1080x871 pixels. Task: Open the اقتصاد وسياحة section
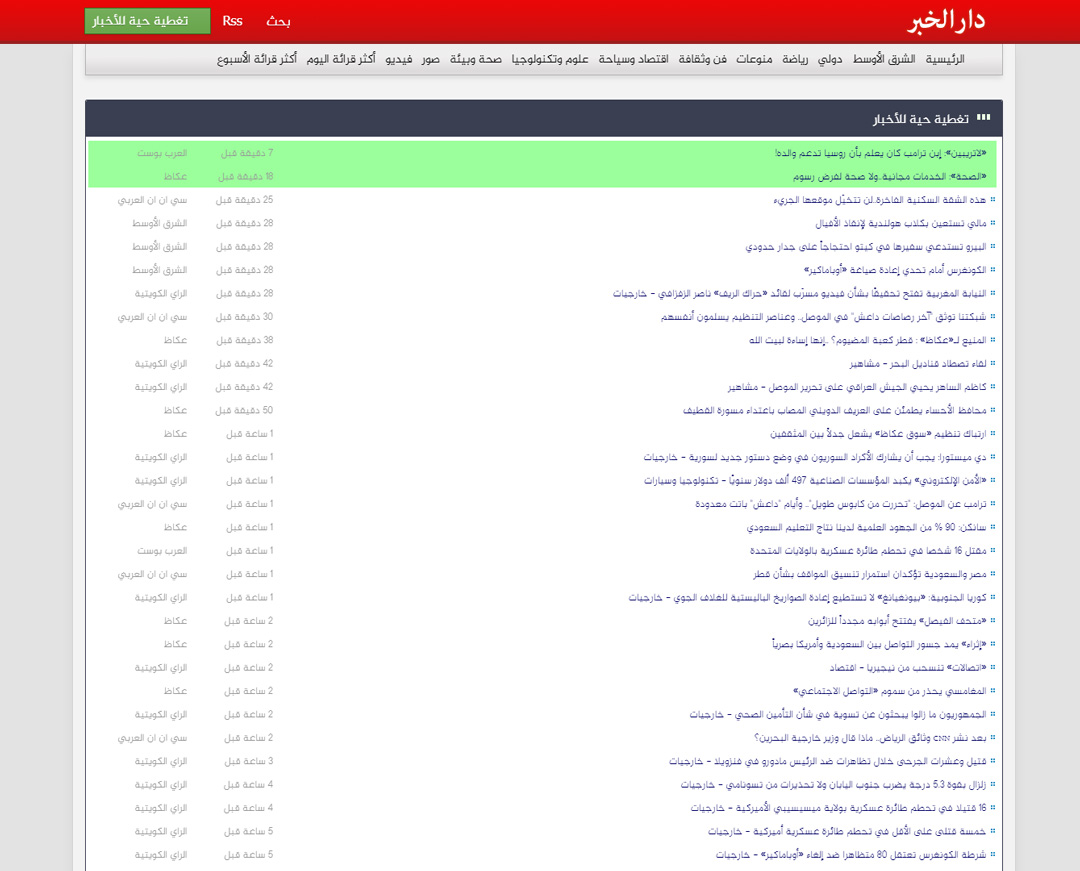pyautogui.click(x=634, y=60)
